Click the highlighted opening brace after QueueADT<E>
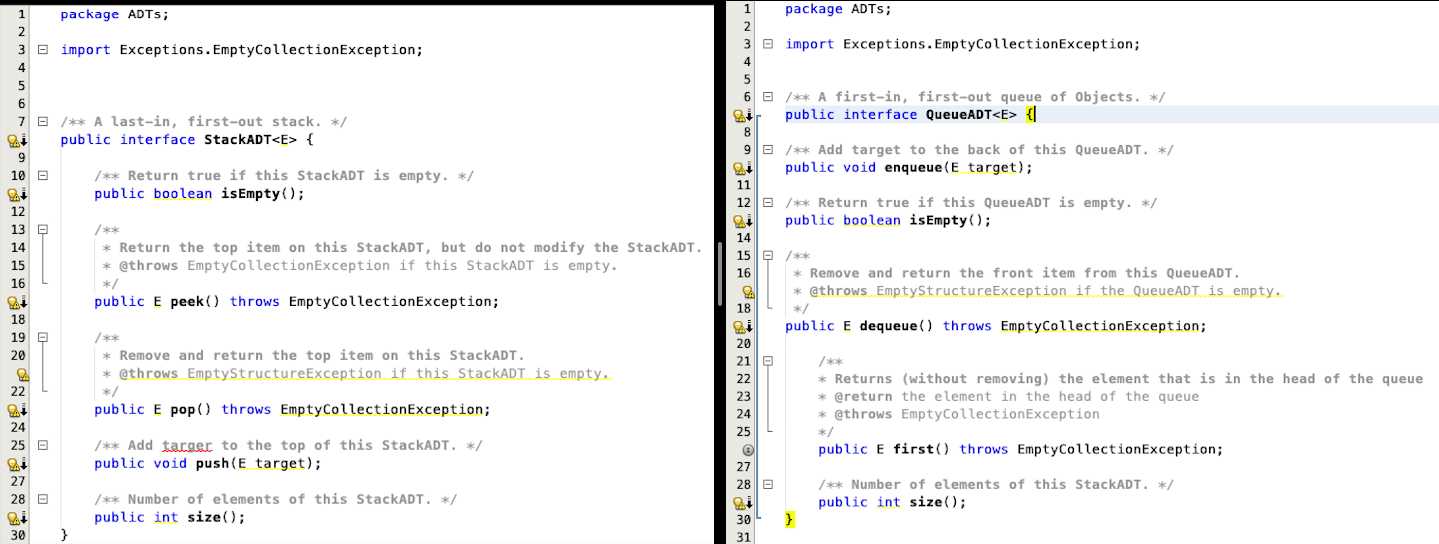The width and height of the screenshot is (1439, 544). [x=1031, y=115]
